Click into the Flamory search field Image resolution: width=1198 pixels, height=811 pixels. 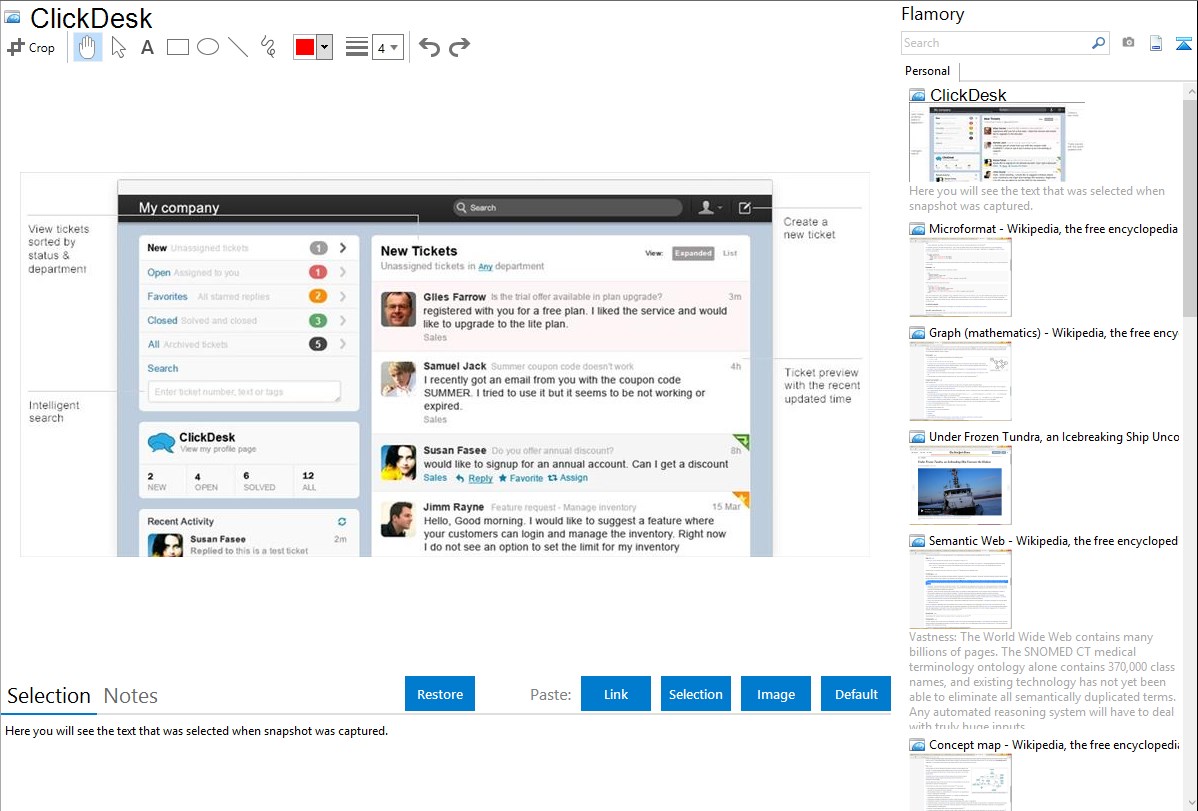pyautogui.click(x=995, y=43)
